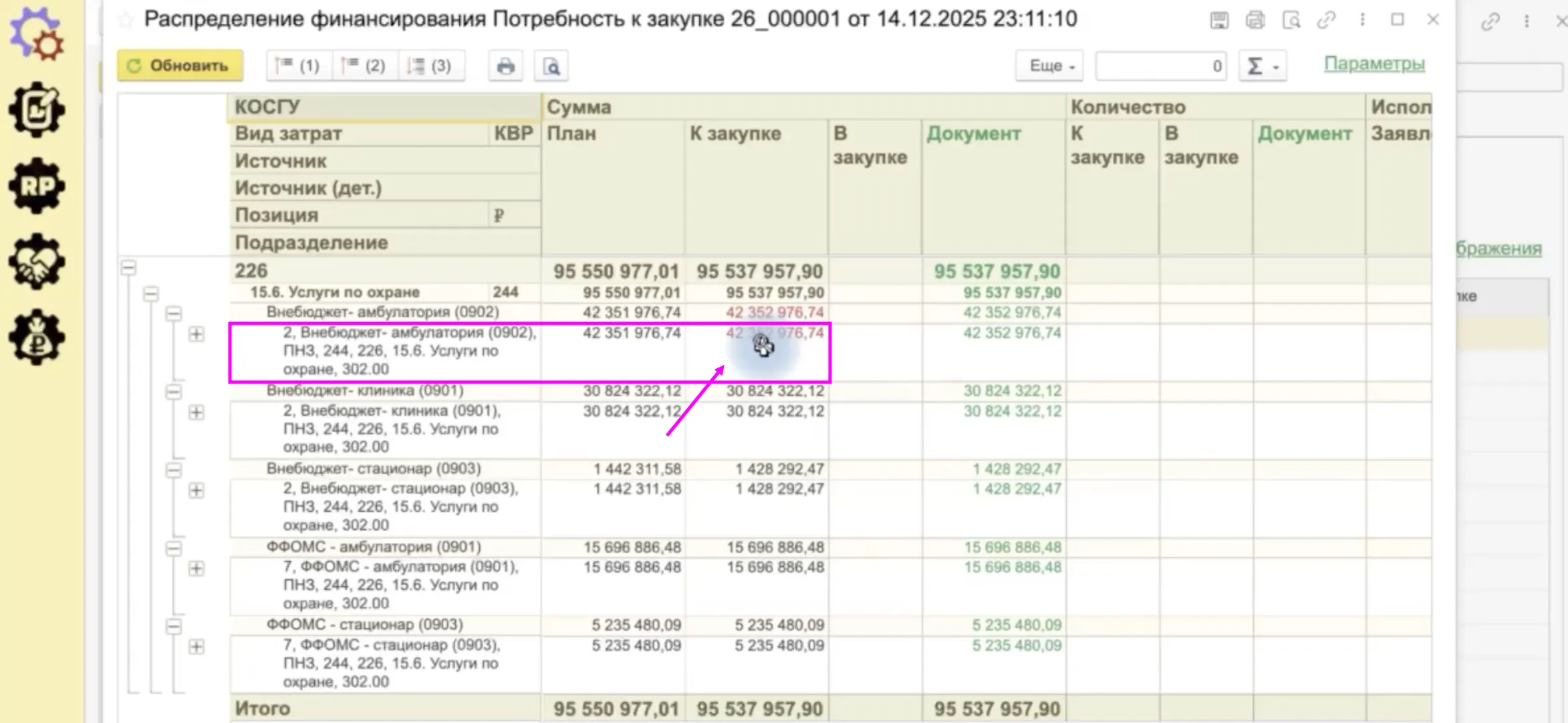Expand position row 7, ФФОМС - стационар (0903)

[x=197, y=647]
